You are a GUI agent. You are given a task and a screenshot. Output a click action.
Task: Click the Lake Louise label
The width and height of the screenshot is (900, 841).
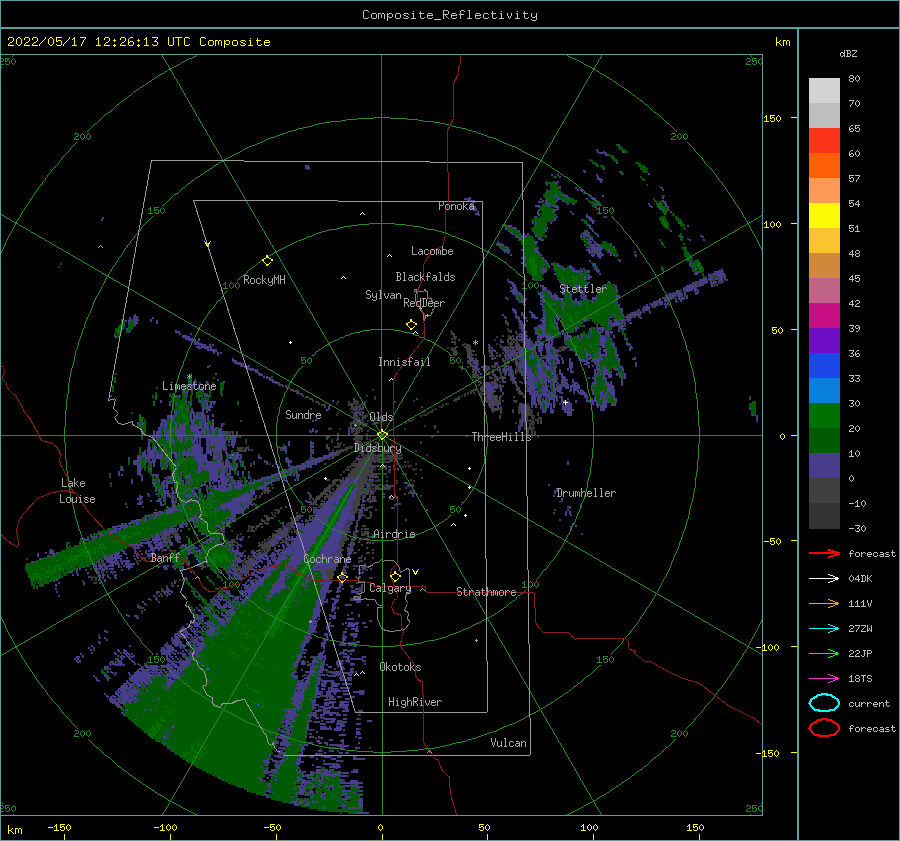pos(77,491)
